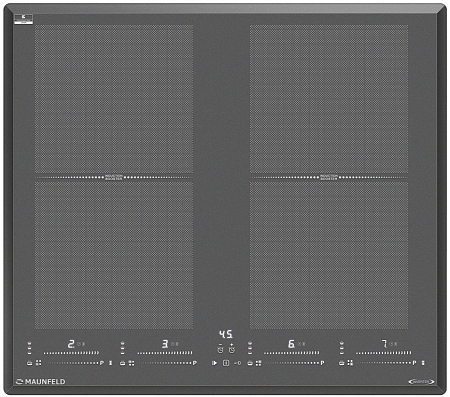Set the power slider under level 6

point(291,353)
